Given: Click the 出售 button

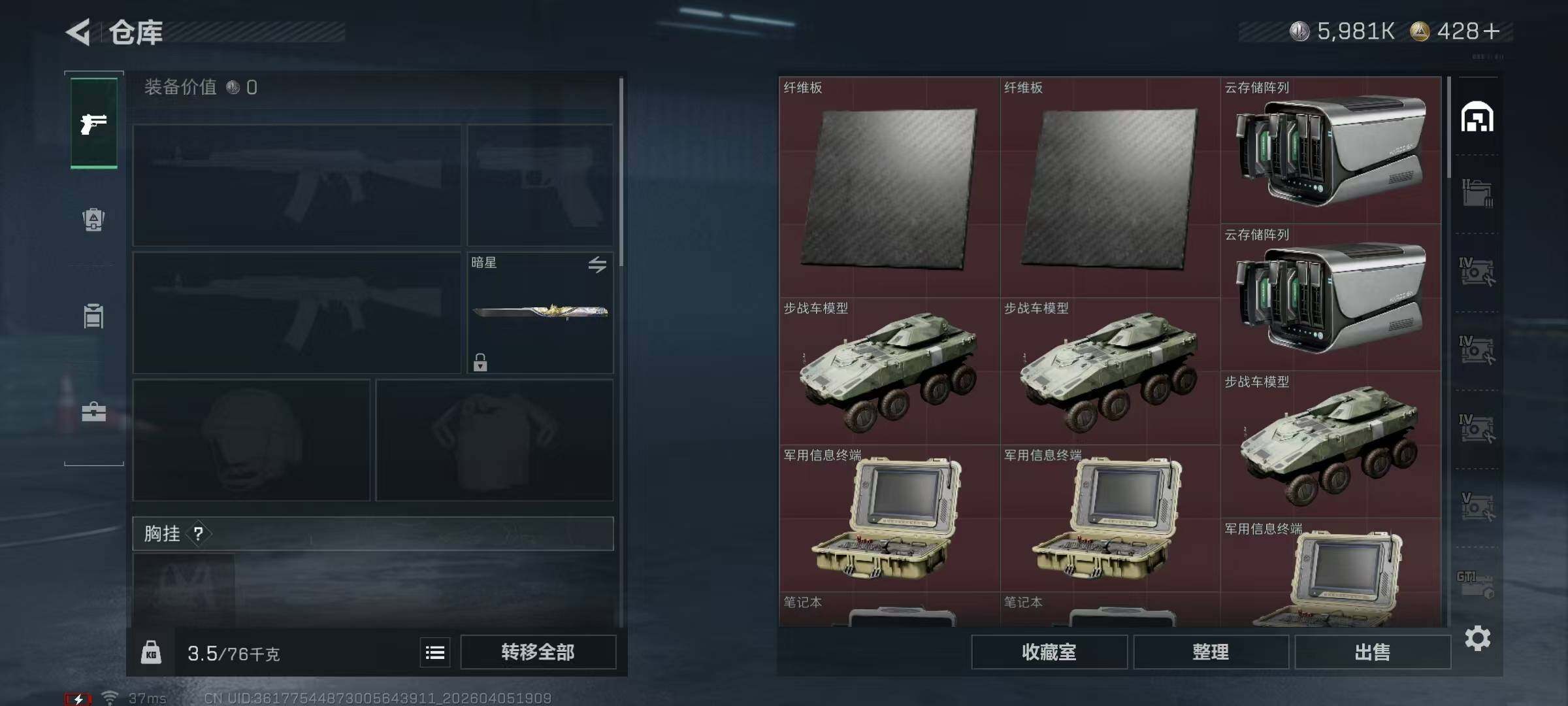Looking at the screenshot, I should coord(1372,652).
